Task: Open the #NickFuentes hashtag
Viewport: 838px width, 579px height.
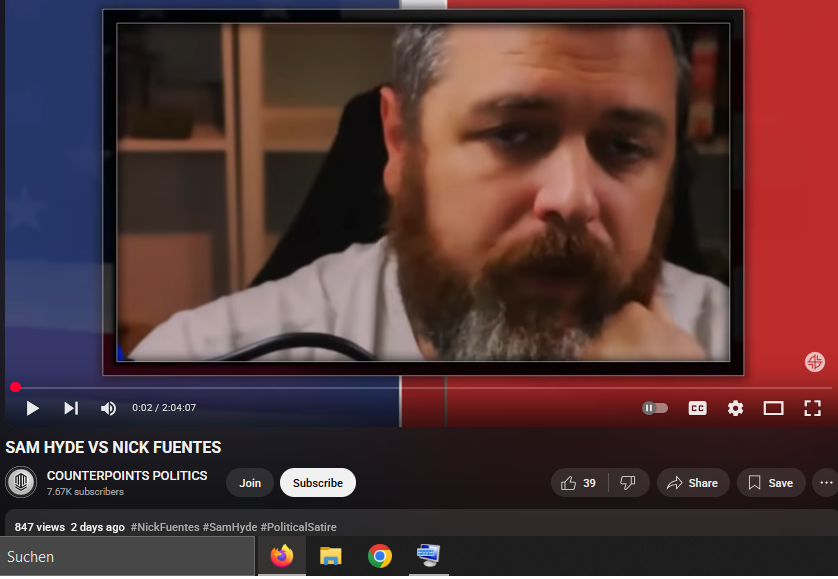Action: coord(165,527)
